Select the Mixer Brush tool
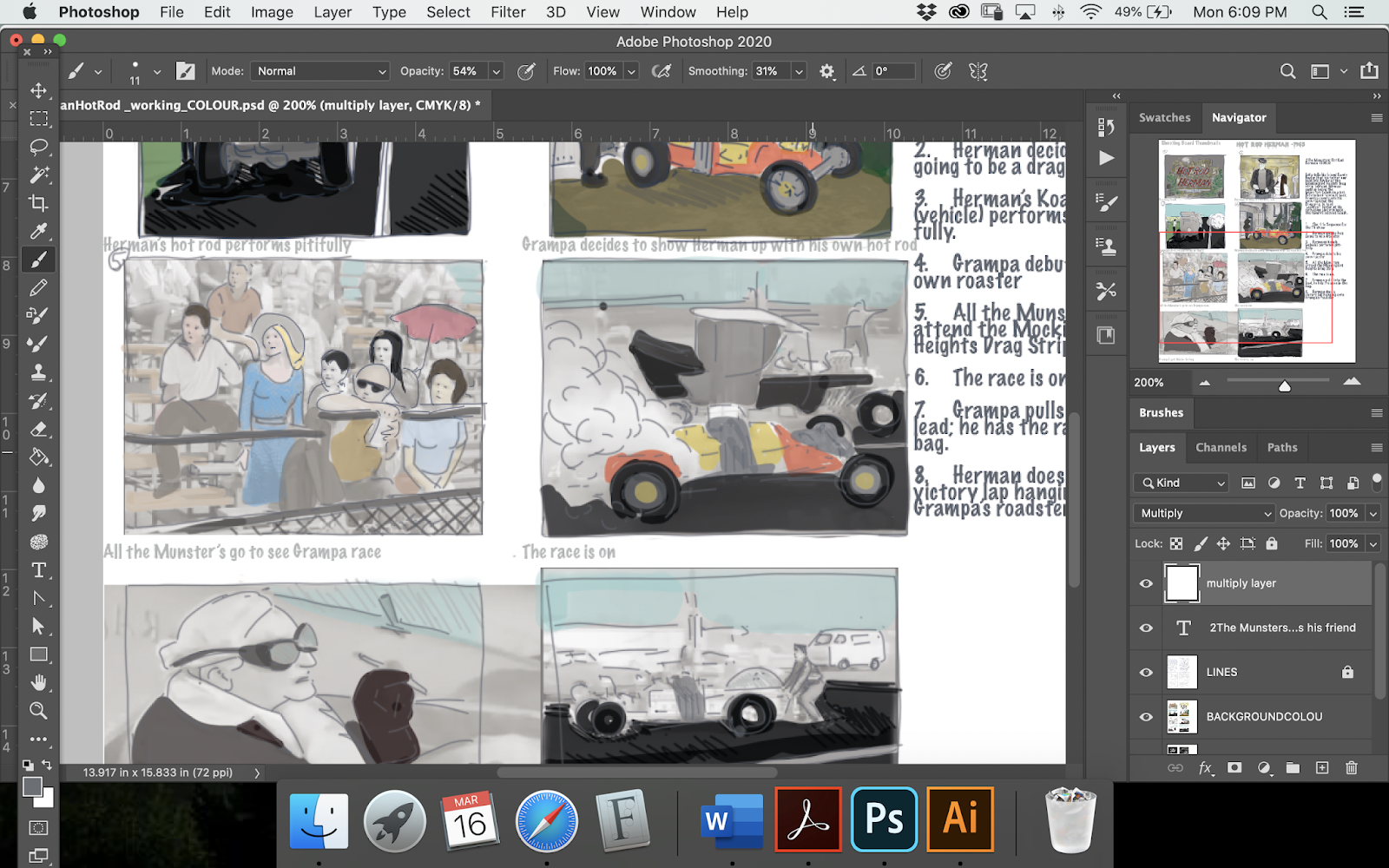1389x868 pixels. [x=39, y=344]
